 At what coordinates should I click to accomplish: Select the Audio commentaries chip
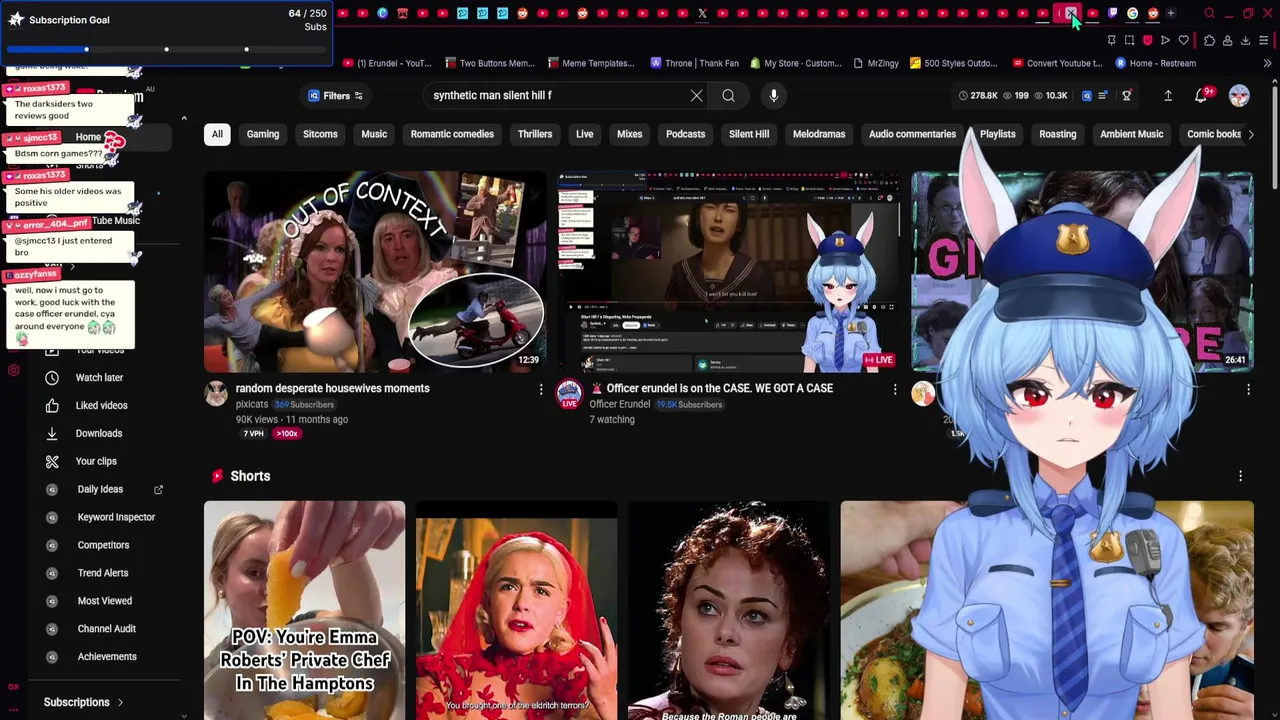click(912, 134)
